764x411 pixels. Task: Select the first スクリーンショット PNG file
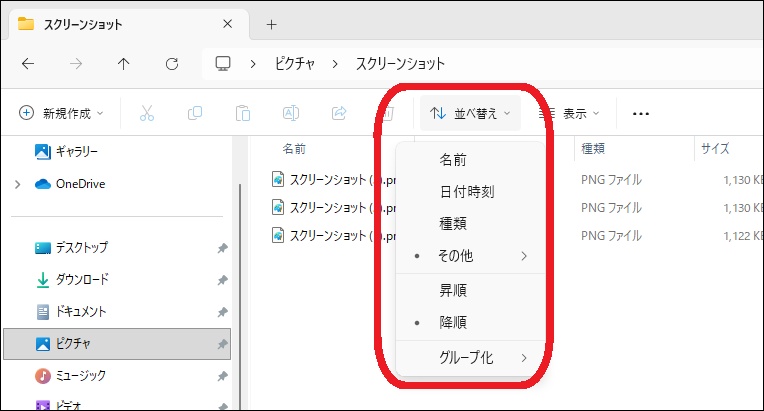click(x=334, y=180)
